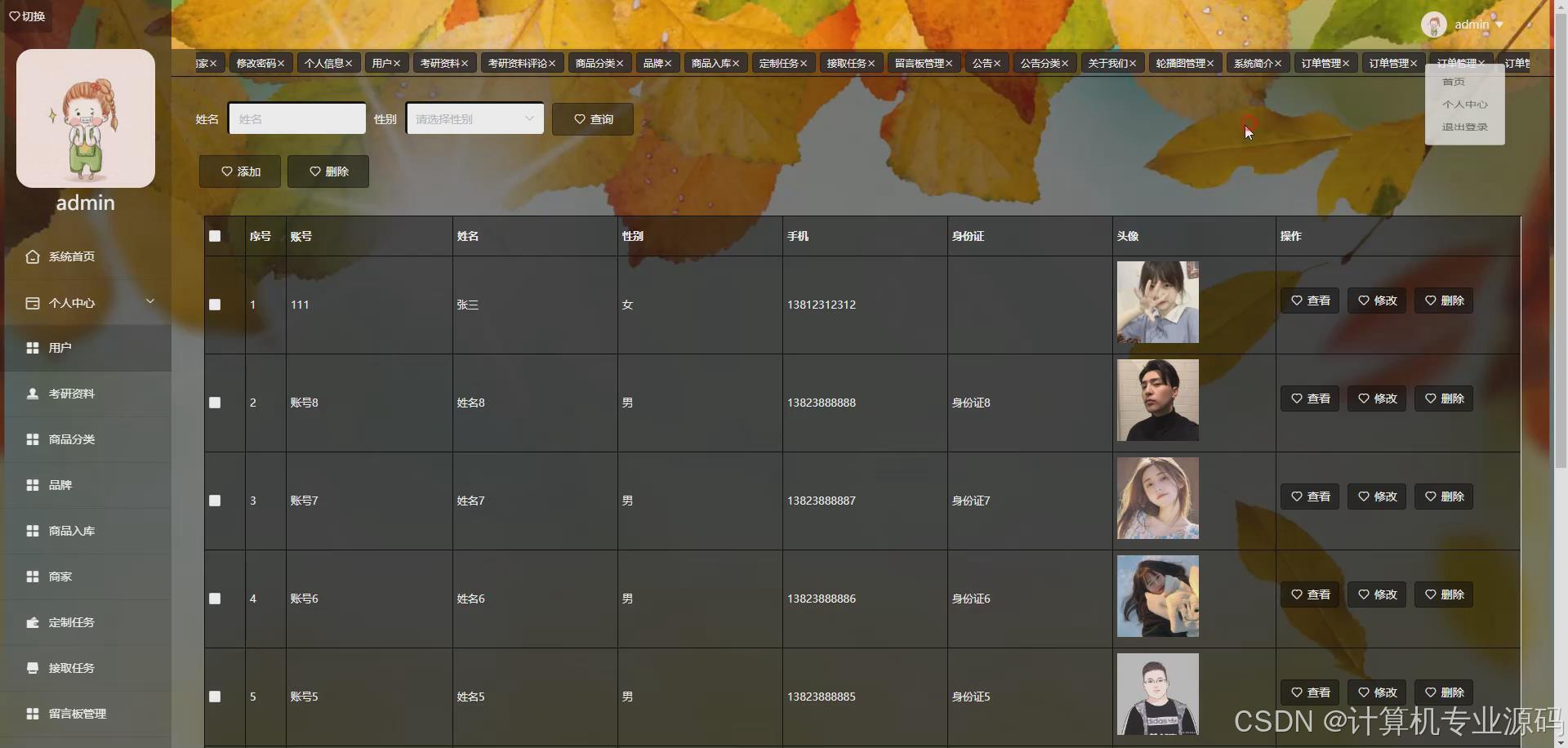Click the 切换 switch button at top-left
The image size is (1568, 748).
point(27,16)
